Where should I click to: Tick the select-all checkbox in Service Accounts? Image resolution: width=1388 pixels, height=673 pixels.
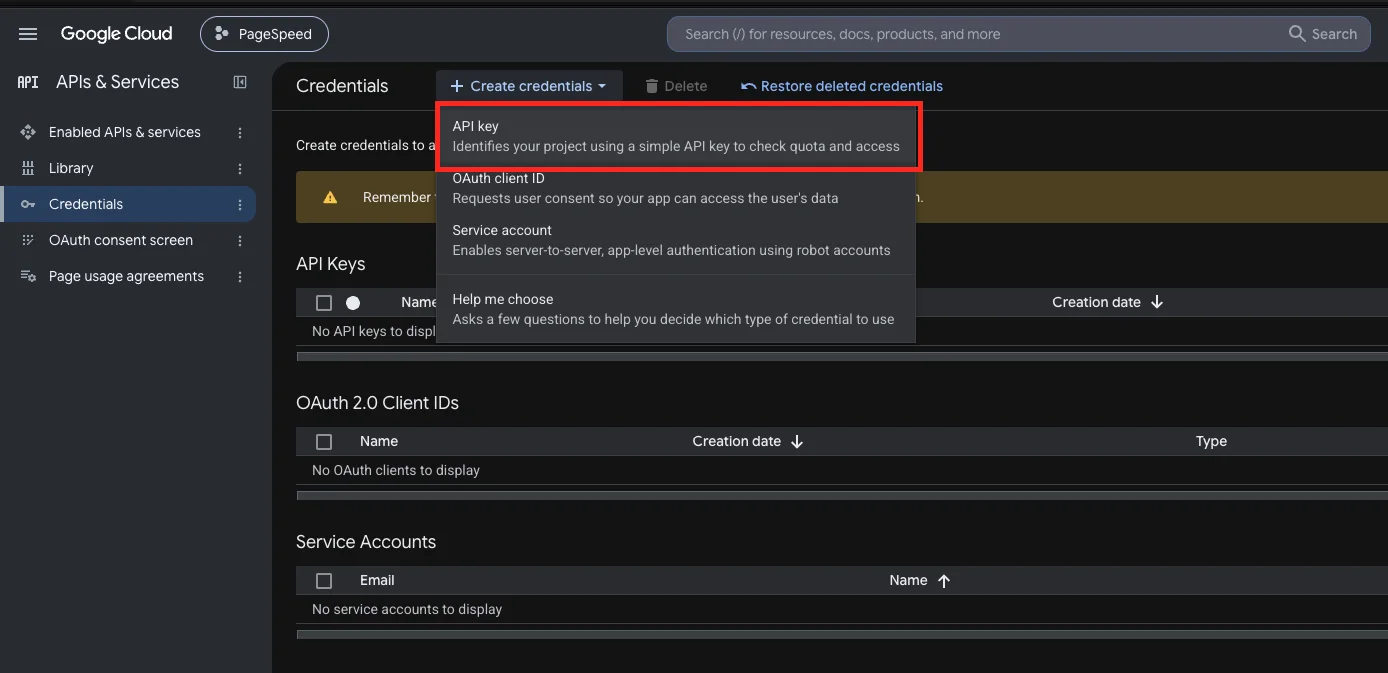pyautogui.click(x=324, y=580)
